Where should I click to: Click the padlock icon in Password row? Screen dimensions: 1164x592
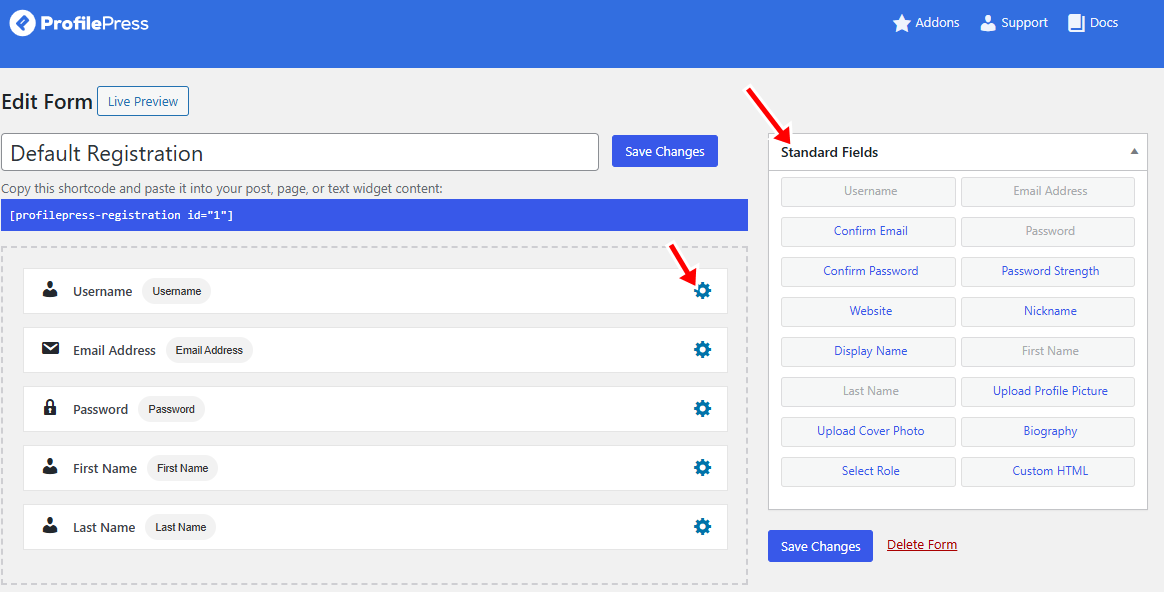50,407
